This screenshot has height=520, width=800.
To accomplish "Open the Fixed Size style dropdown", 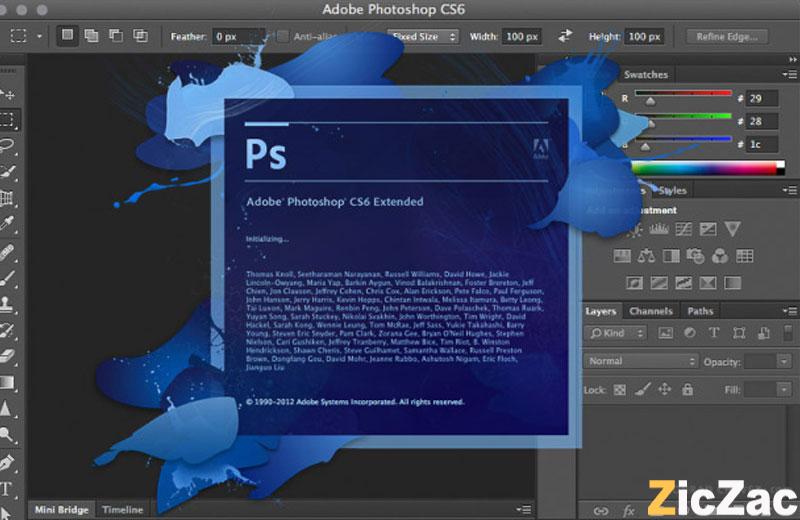I will 422,36.
